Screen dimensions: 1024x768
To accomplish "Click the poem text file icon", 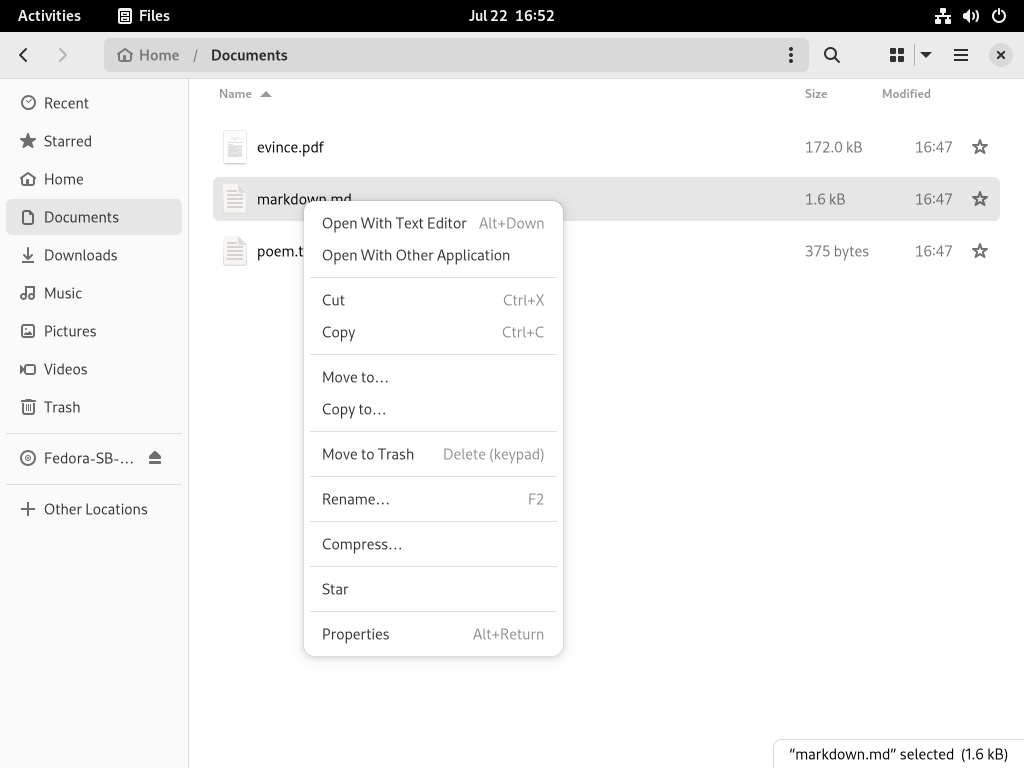I will point(234,251).
